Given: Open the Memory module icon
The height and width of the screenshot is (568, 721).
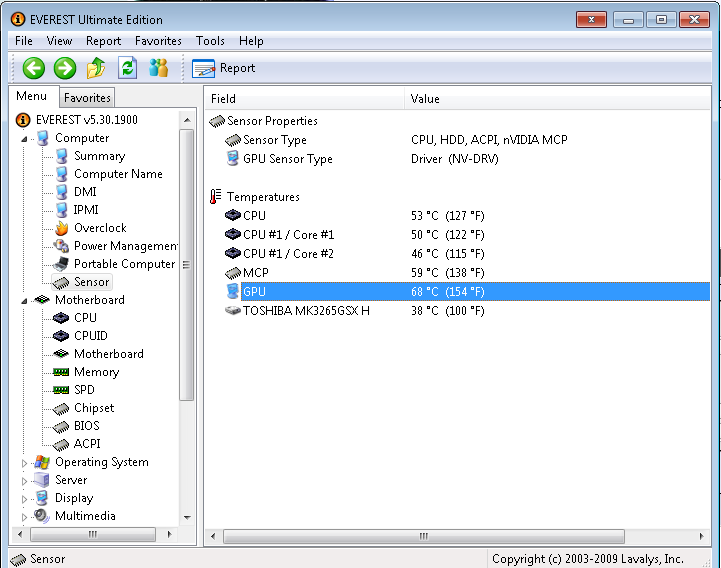Looking at the screenshot, I should tap(61, 372).
